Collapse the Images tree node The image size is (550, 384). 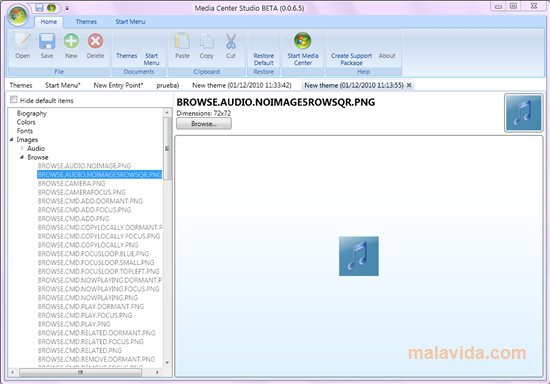point(11,140)
